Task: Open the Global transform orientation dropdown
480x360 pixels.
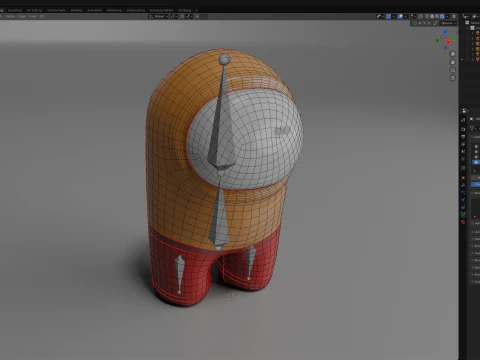Action: [158, 16]
